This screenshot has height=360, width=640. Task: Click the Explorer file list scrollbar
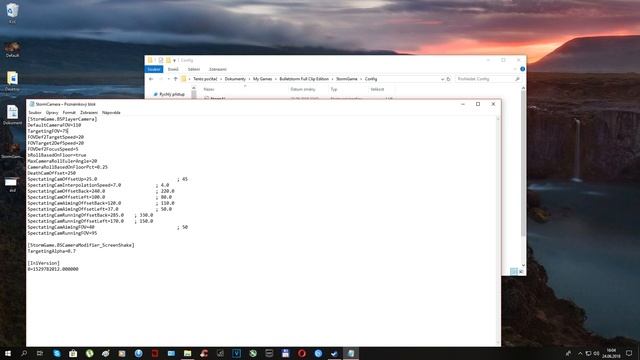tap(523, 163)
